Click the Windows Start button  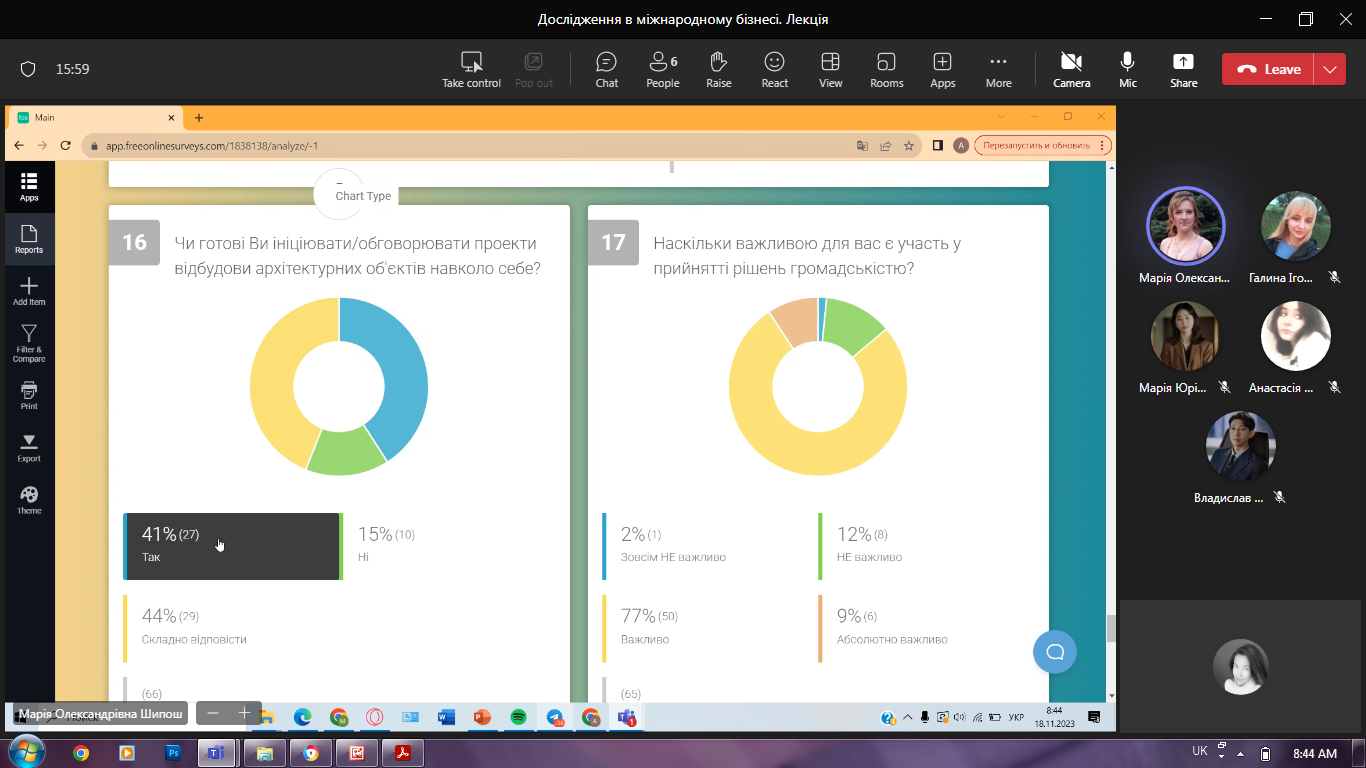pyautogui.click(x=25, y=752)
